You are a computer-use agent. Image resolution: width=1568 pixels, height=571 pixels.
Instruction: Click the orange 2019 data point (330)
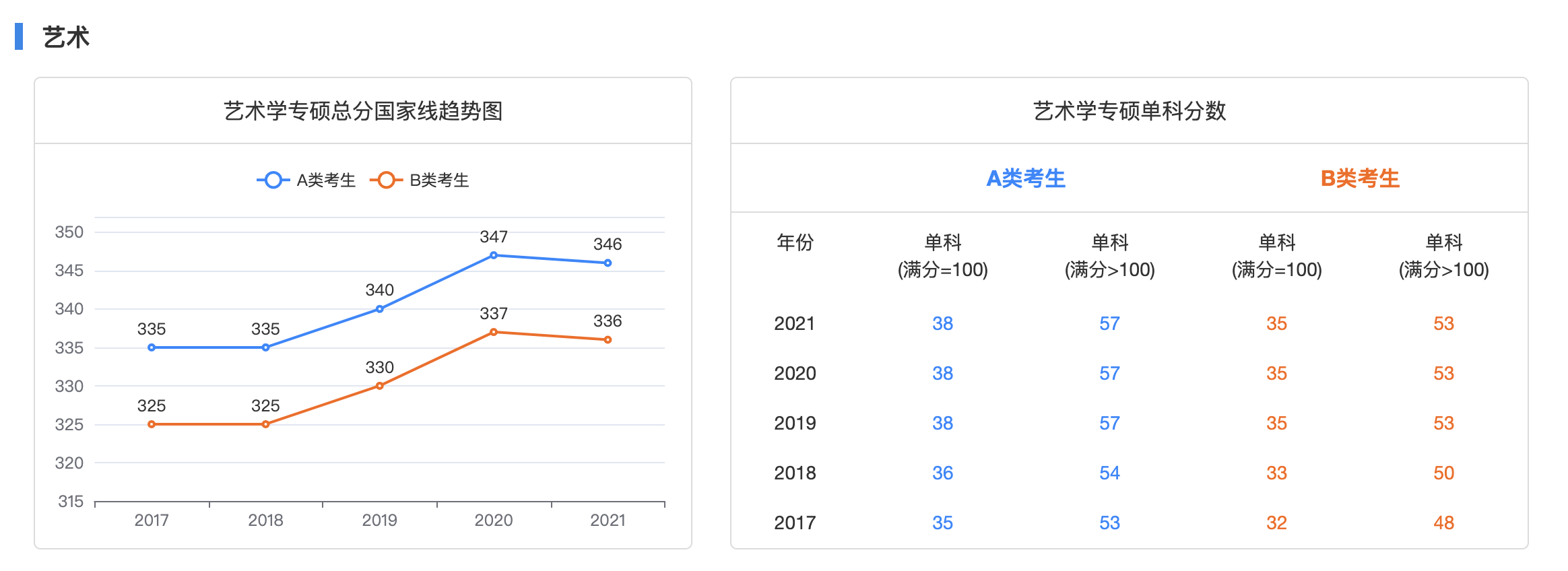coord(380,386)
